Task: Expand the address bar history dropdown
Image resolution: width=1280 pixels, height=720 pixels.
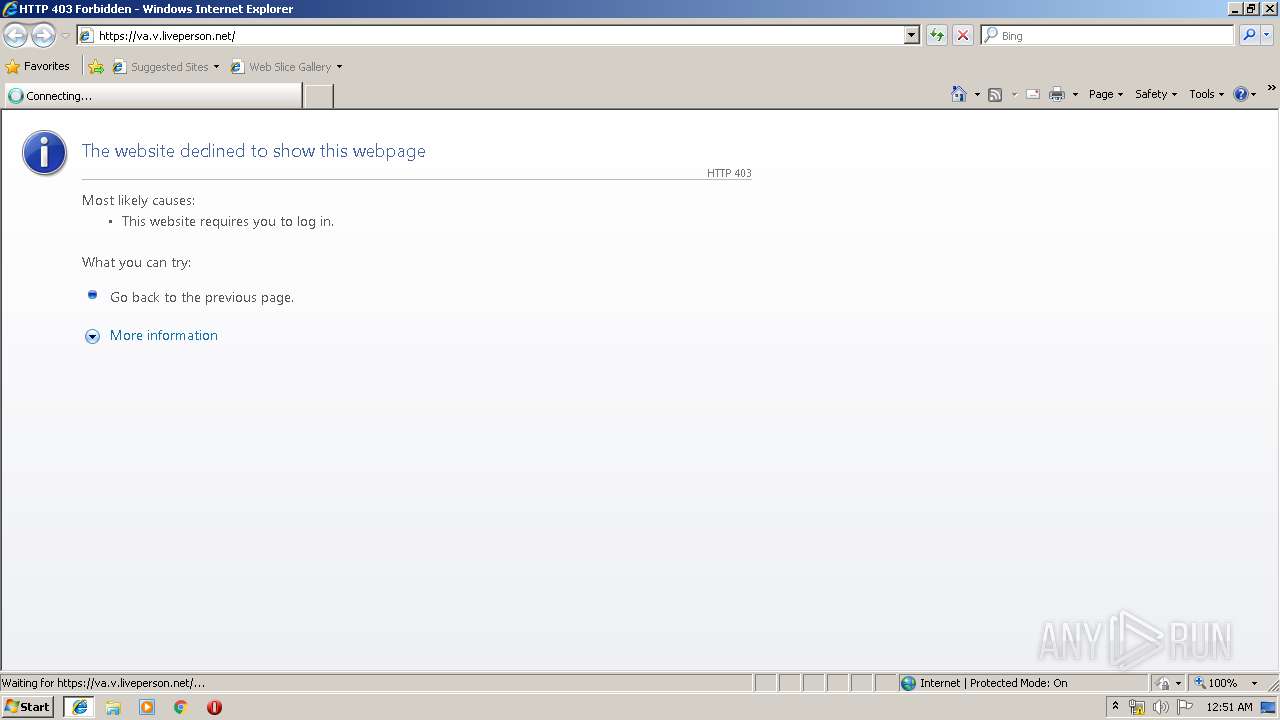Action: 911,35
